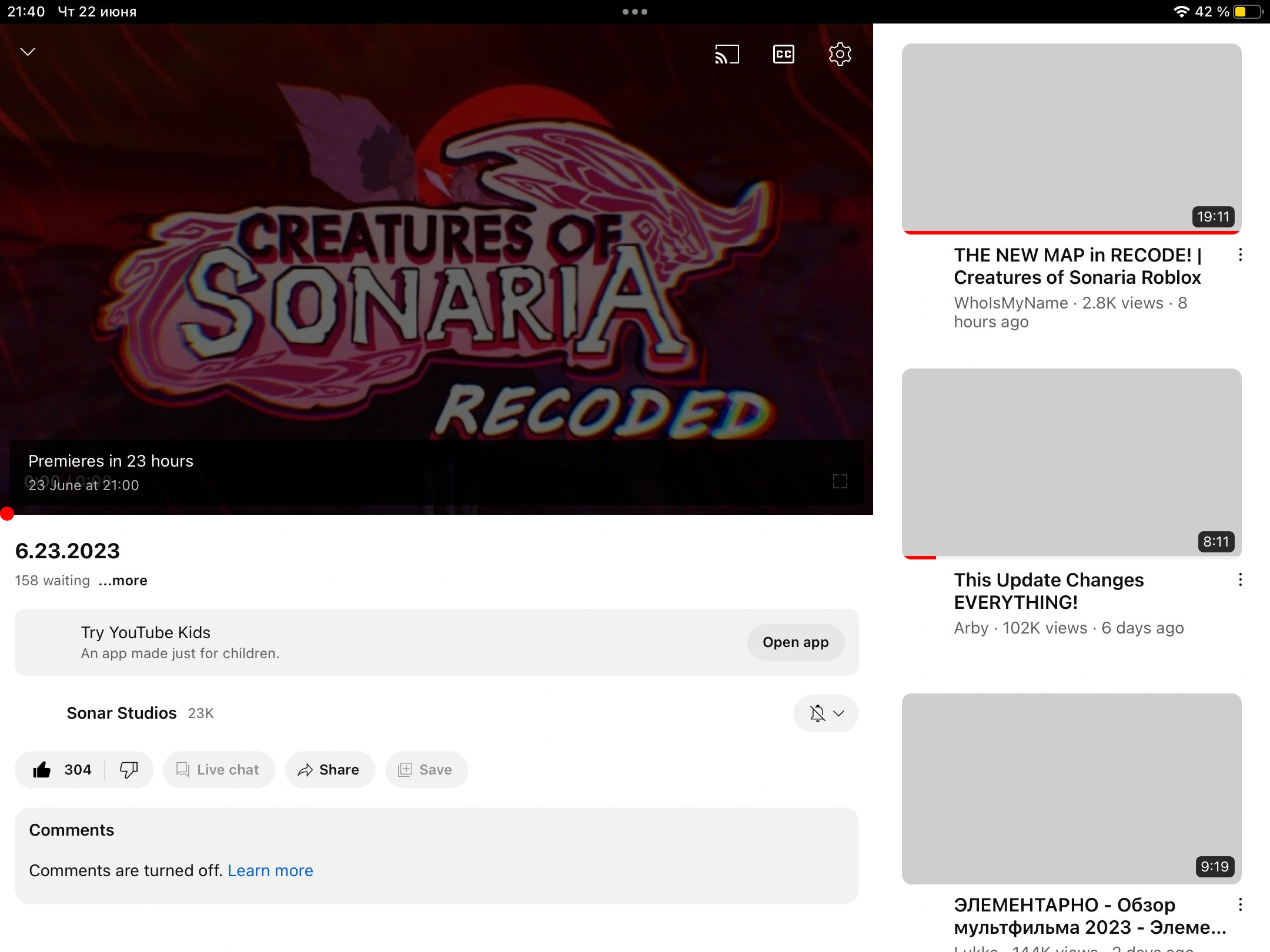Open the notification bell dropdown
Image resolution: width=1270 pixels, height=952 pixels.
click(x=826, y=713)
